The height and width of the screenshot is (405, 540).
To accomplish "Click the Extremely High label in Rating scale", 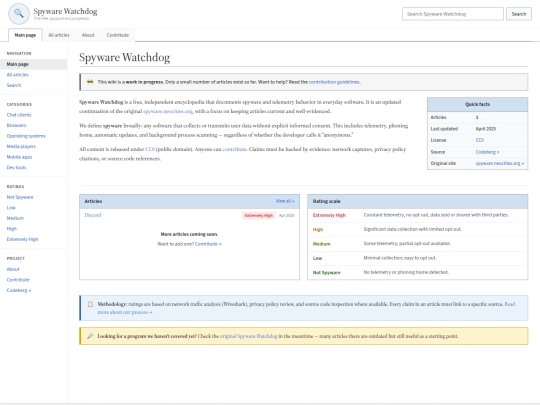I will 329,215.
